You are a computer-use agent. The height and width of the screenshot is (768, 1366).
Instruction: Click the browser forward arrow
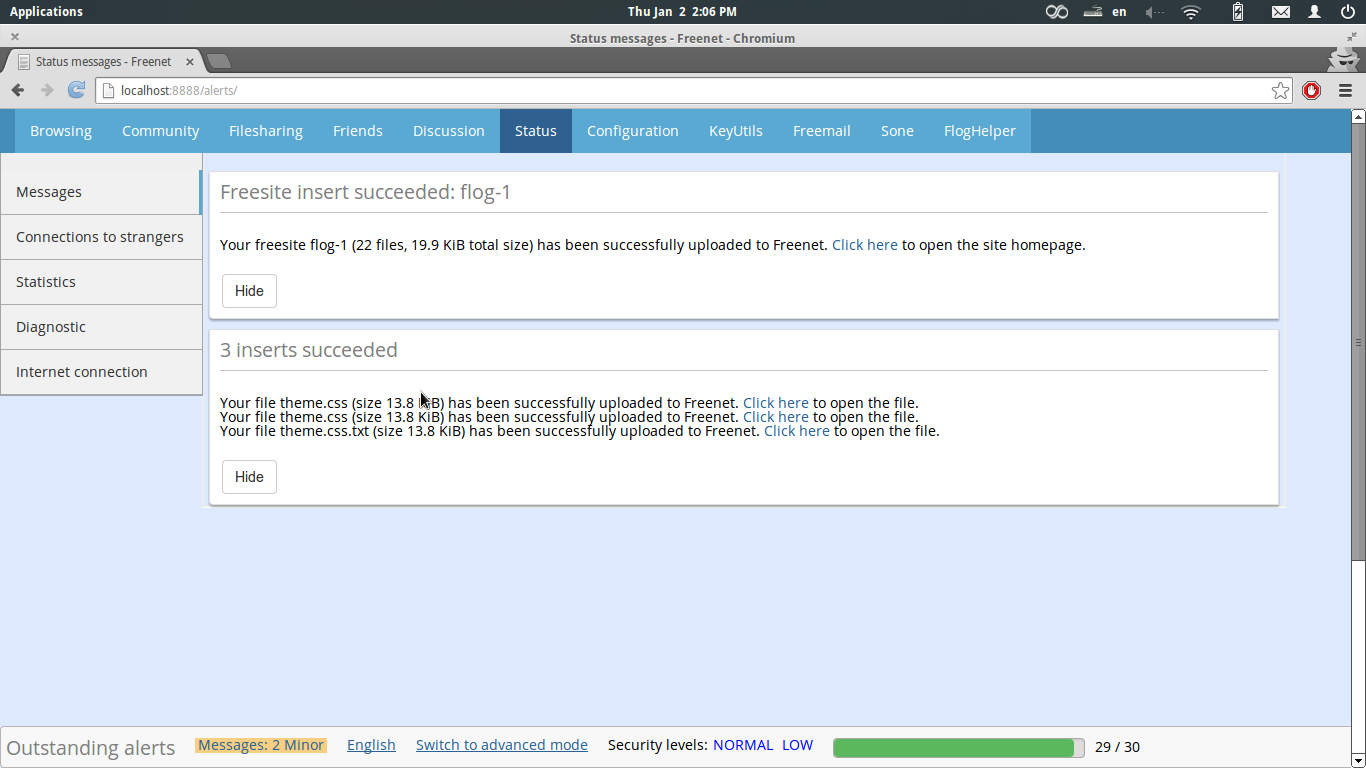point(47,90)
